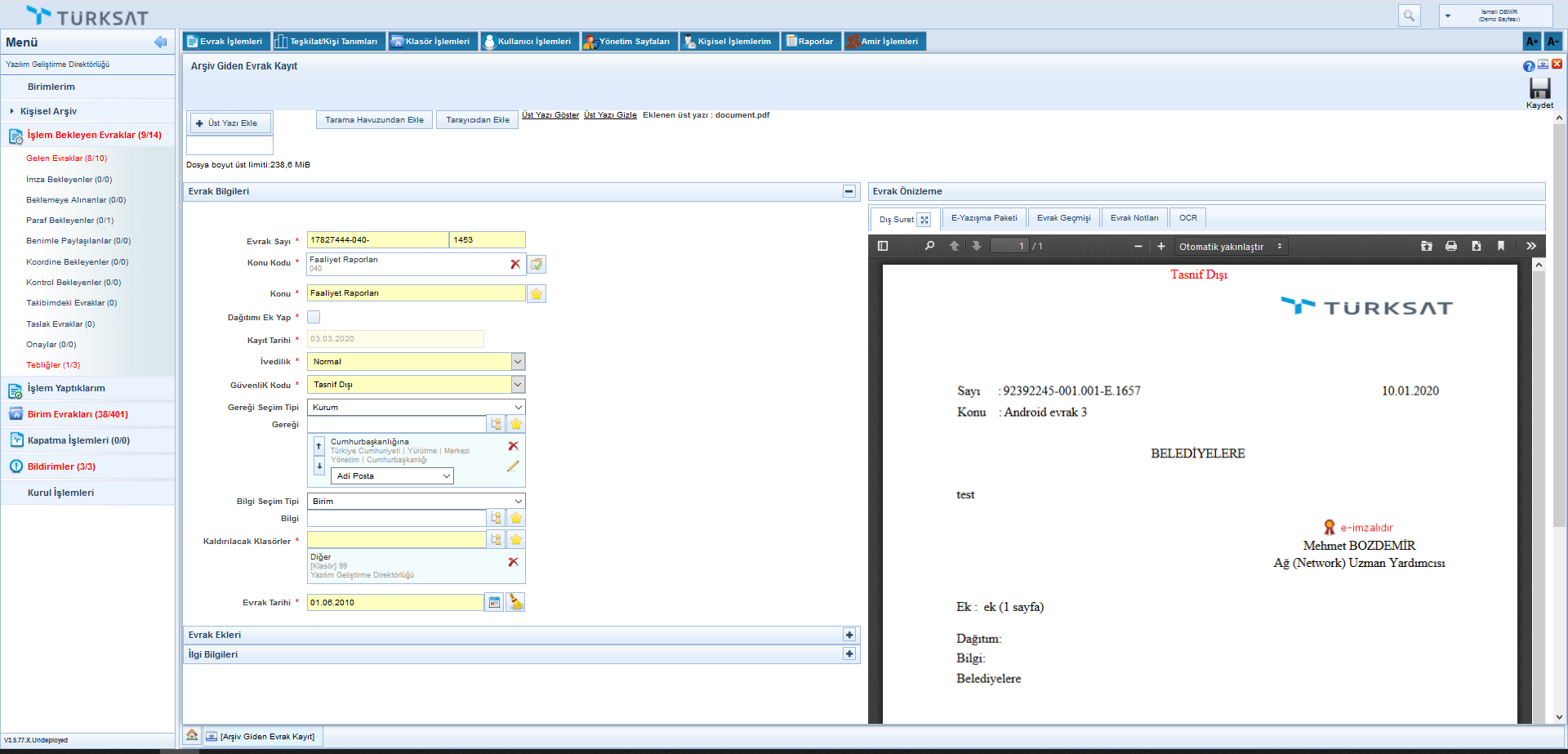Viewport: 1568px width, 754px height.
Task: Open the Adi Posta delivery type dropdown
Action: pos(446,475)
